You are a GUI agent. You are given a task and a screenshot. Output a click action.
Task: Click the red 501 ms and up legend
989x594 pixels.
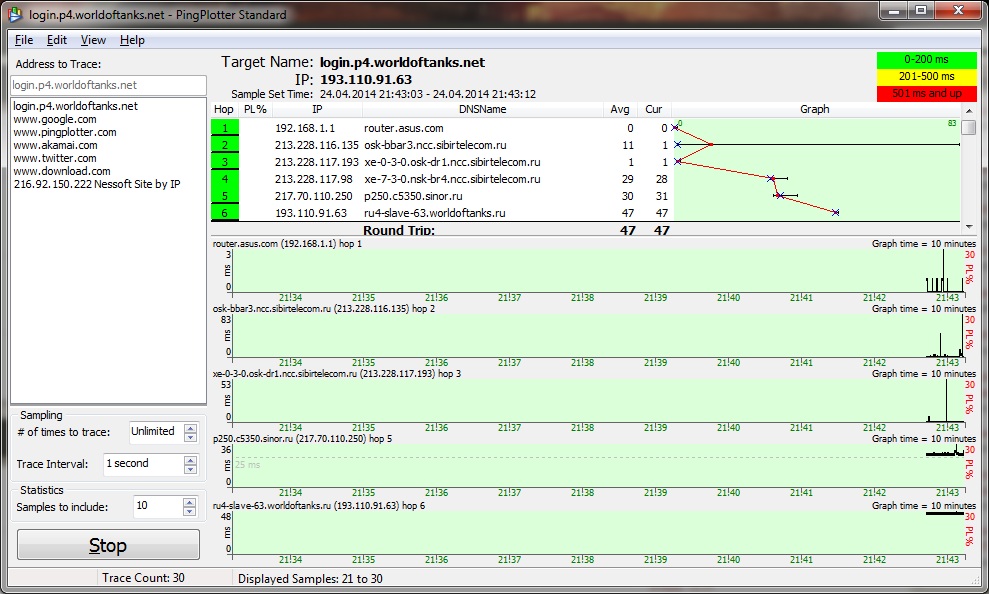(927, 93)
